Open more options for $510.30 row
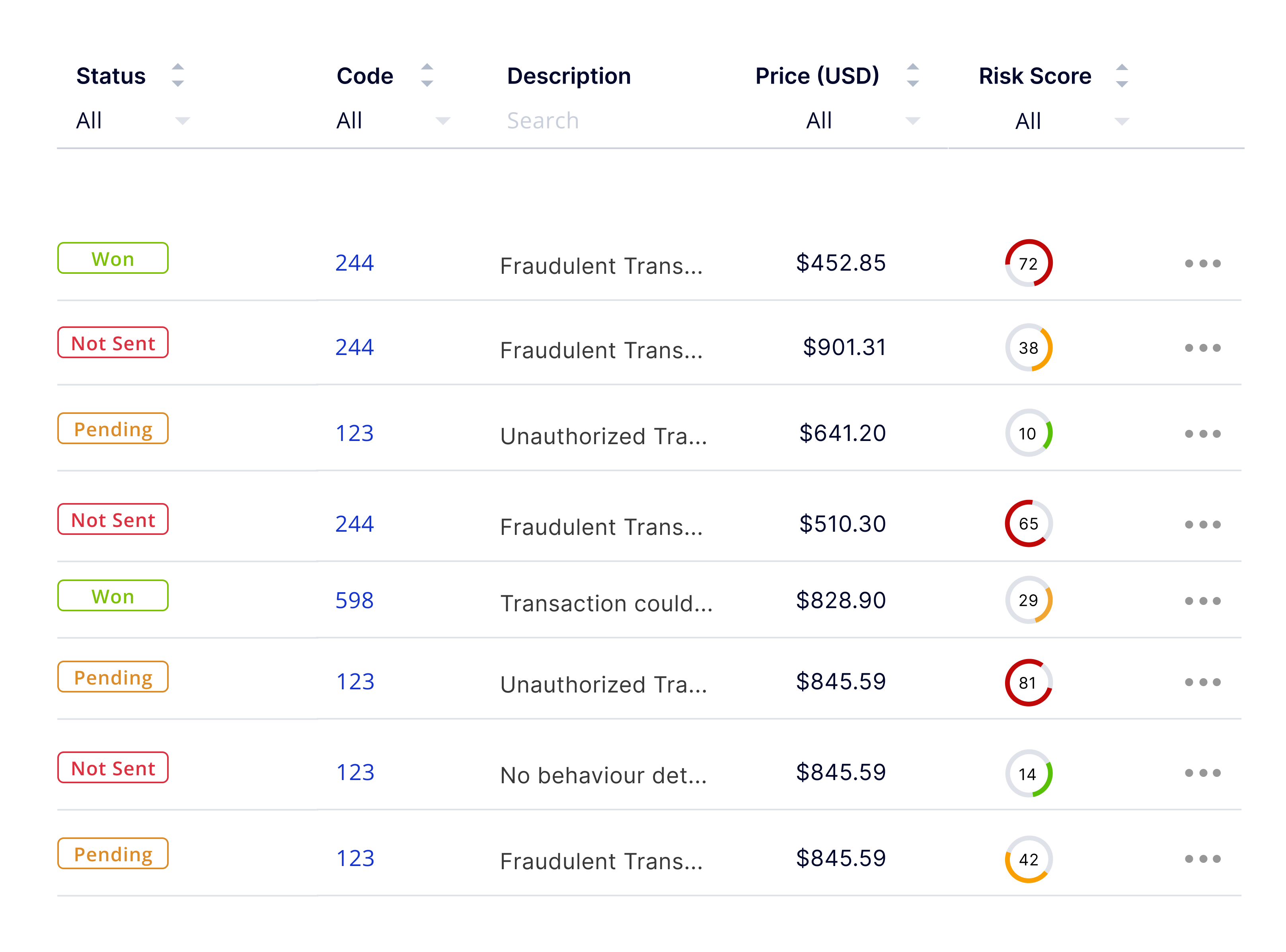Screen dimensions: 1286x952 [x=1202, y=524]
